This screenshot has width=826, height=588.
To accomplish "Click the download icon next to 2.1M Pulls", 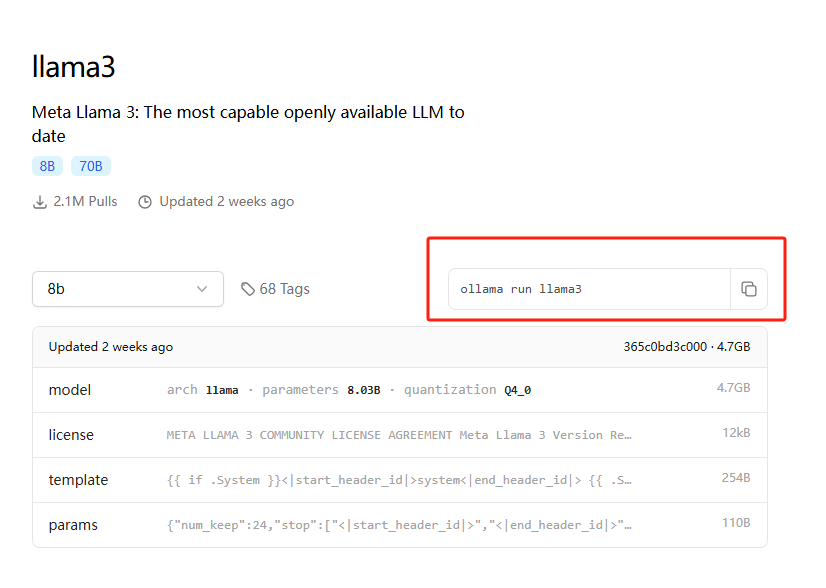I will coord(40,202).
